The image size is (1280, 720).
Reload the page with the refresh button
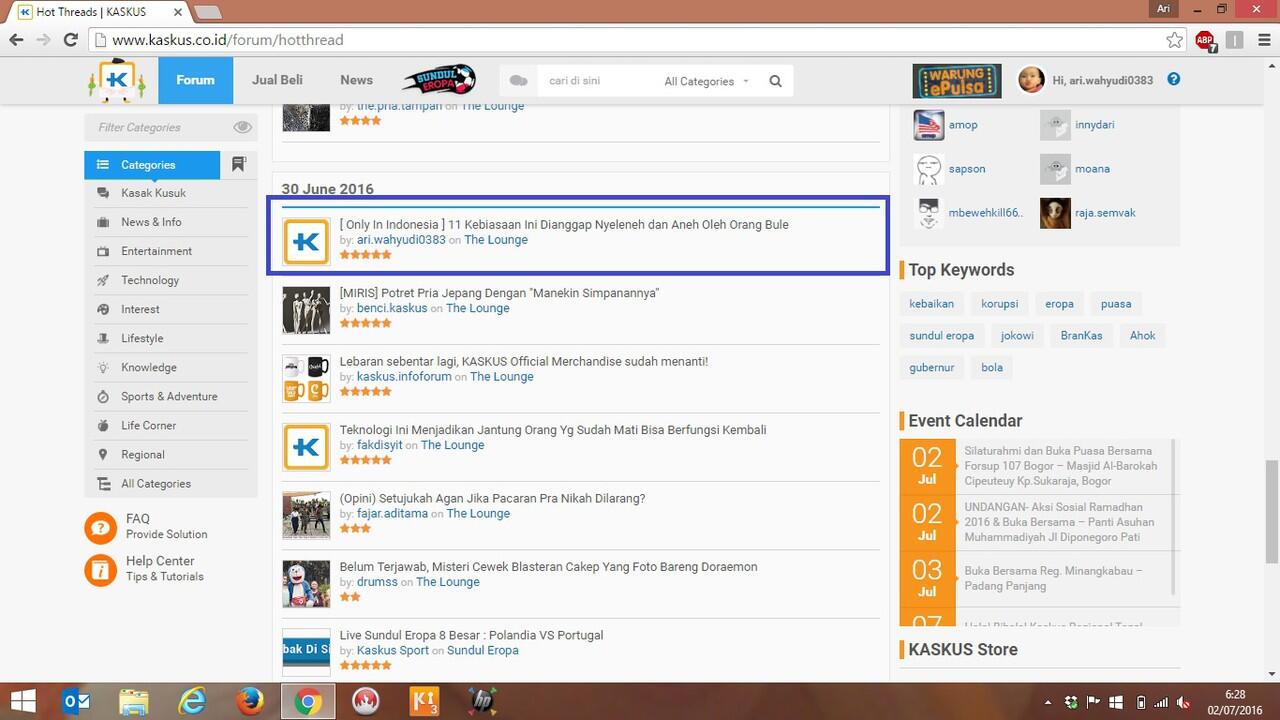70,40
